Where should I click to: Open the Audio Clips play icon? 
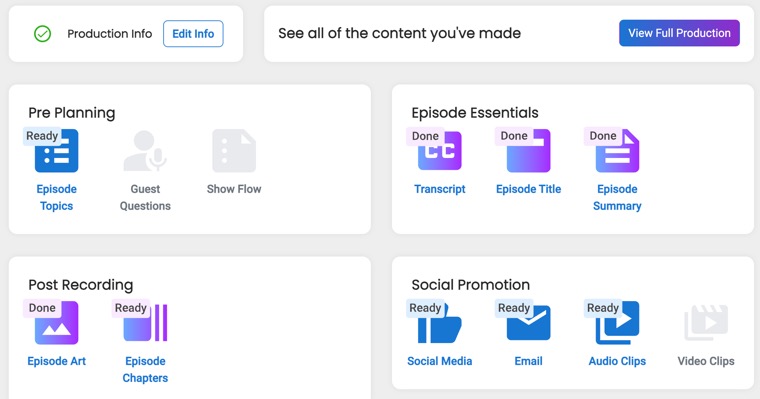pos(617,323)
